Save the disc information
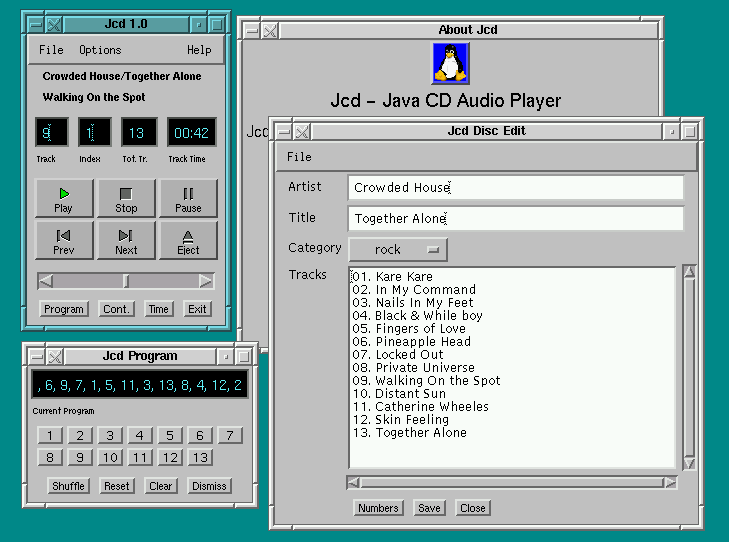729x542 pixels. [x=429, y=508]
